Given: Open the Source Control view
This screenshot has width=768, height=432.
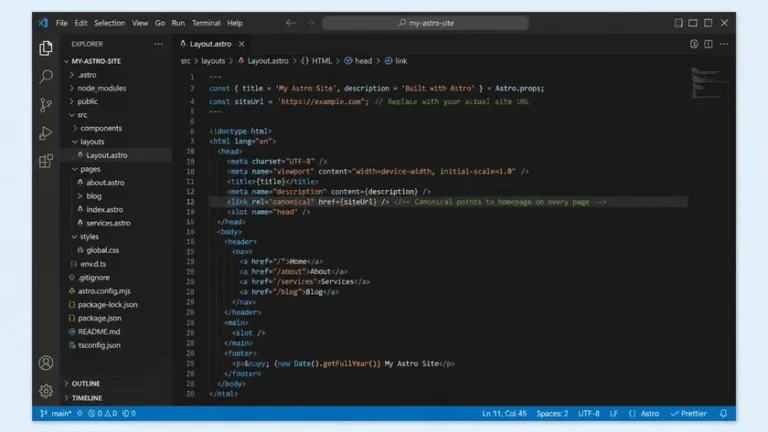Looking at the screenshot, I should [x=46, y=104].
